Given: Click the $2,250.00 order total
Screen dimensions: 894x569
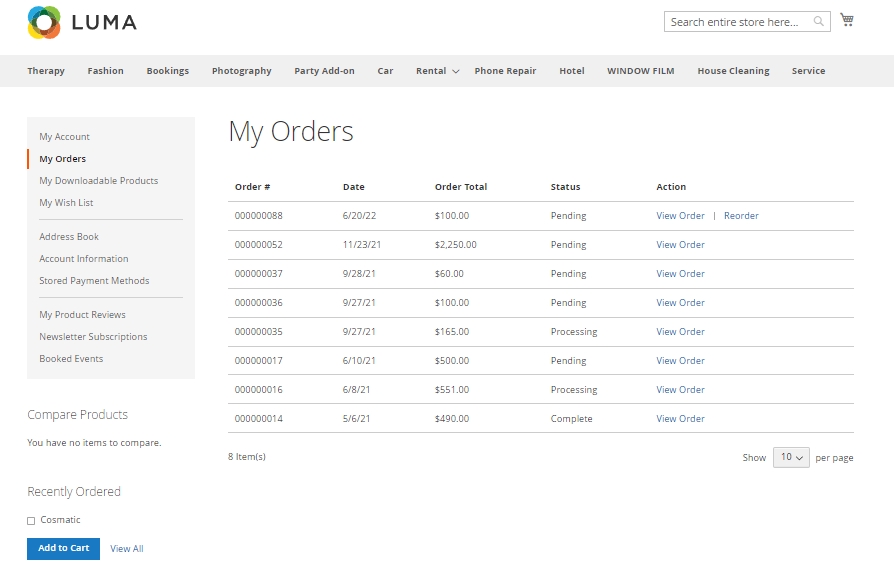Looking at the screenshot, I should 456,245.
